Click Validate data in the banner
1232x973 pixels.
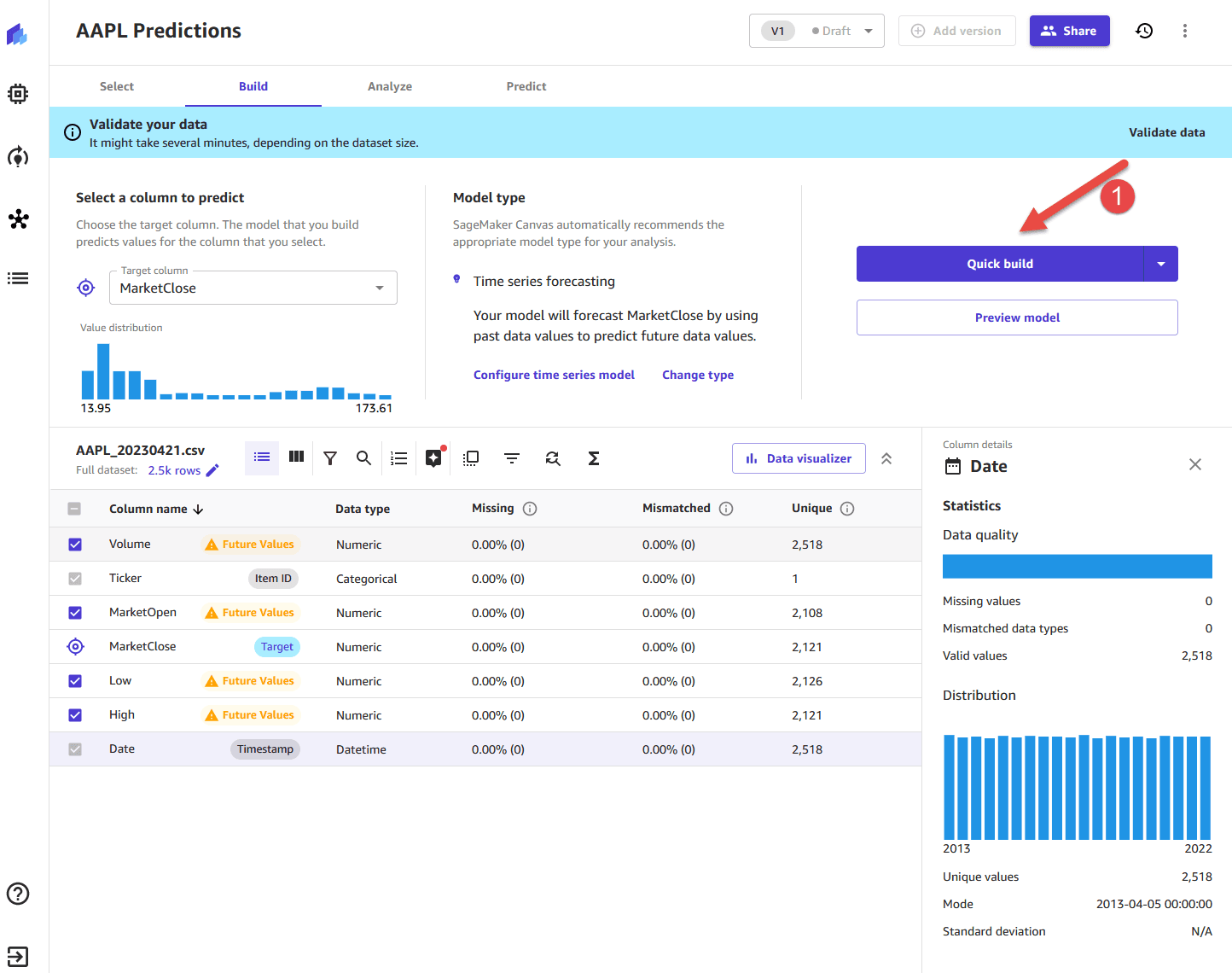pyautogui.click(x=1166, y=132)
